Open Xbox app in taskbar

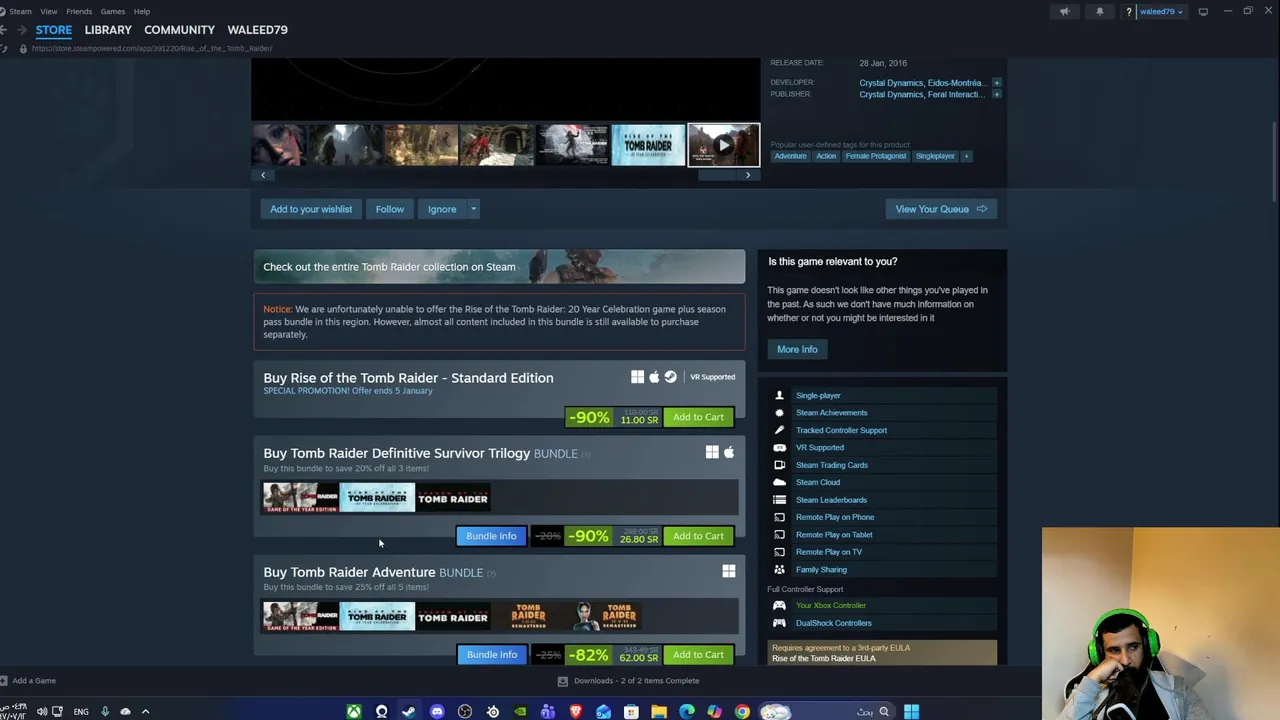click(353, 712)
